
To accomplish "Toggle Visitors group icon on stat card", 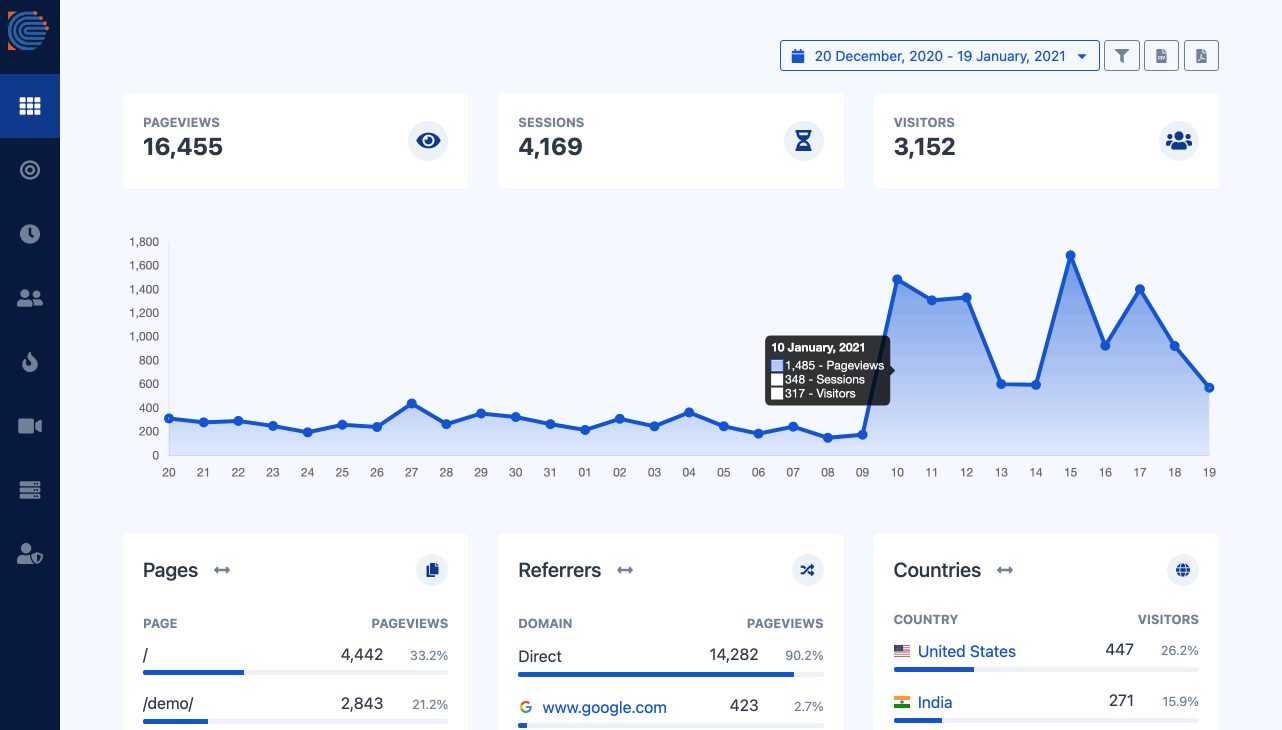I will coord(1179,141).
